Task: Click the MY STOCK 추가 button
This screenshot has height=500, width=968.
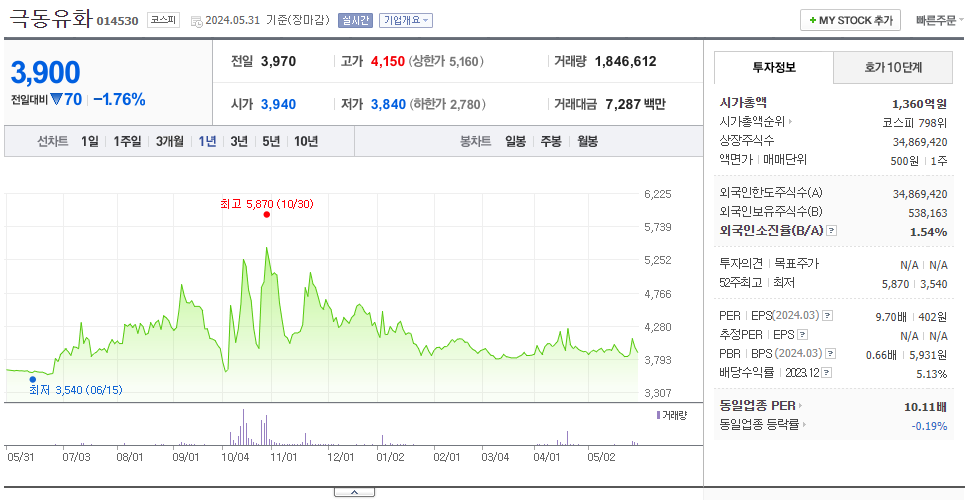Action: point(851,20)
